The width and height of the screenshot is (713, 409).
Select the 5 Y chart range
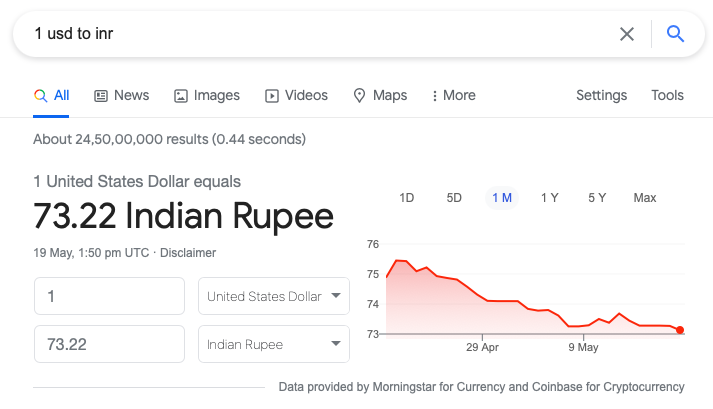click(x=597, y=198)
